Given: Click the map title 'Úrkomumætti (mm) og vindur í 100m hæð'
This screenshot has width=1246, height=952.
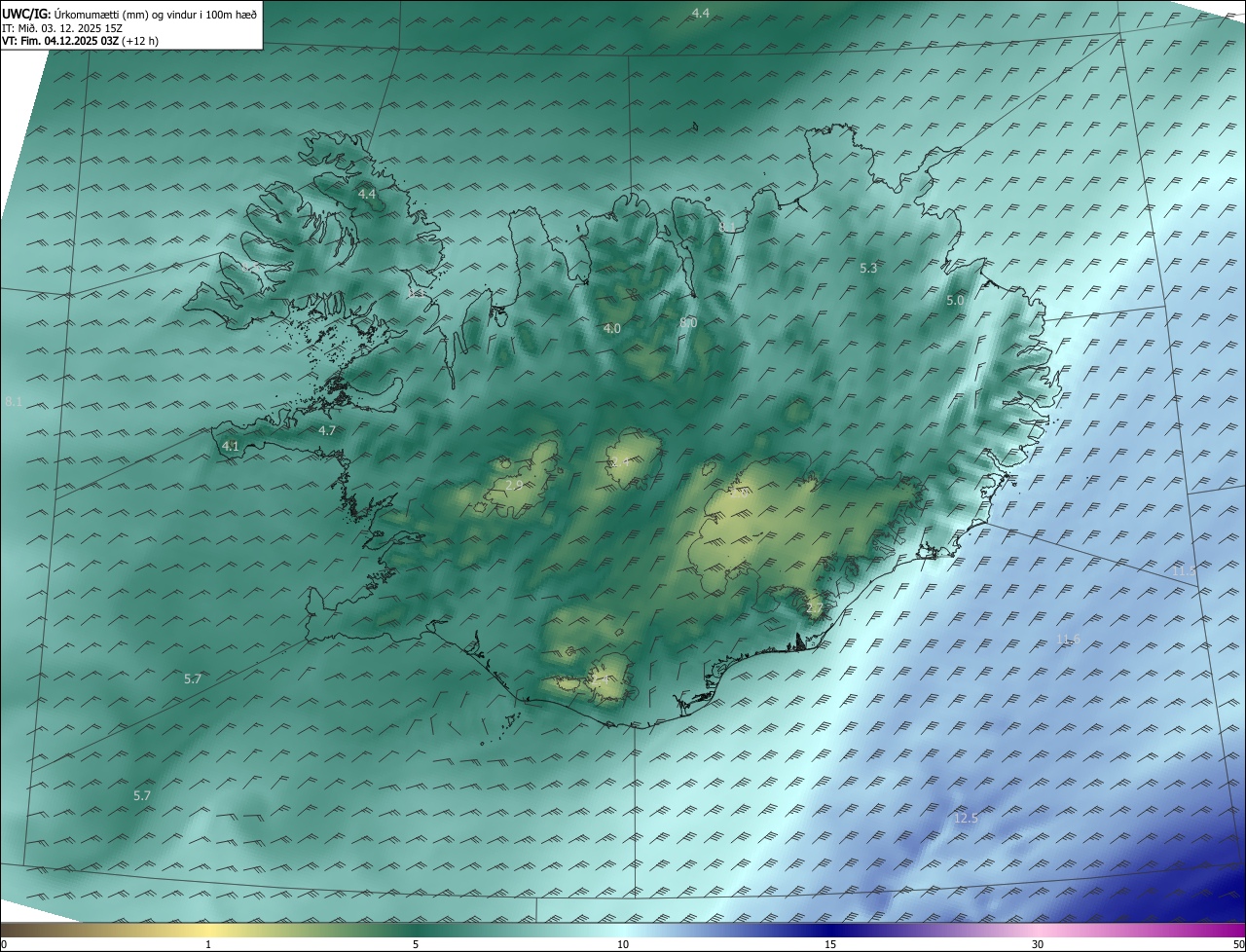Looking at the screenshot, I should 154,14.
